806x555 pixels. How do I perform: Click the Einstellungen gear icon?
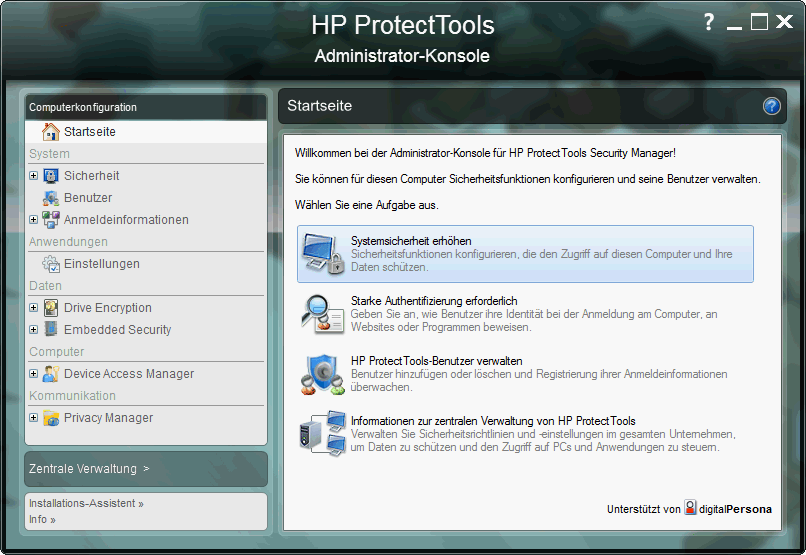50,264
